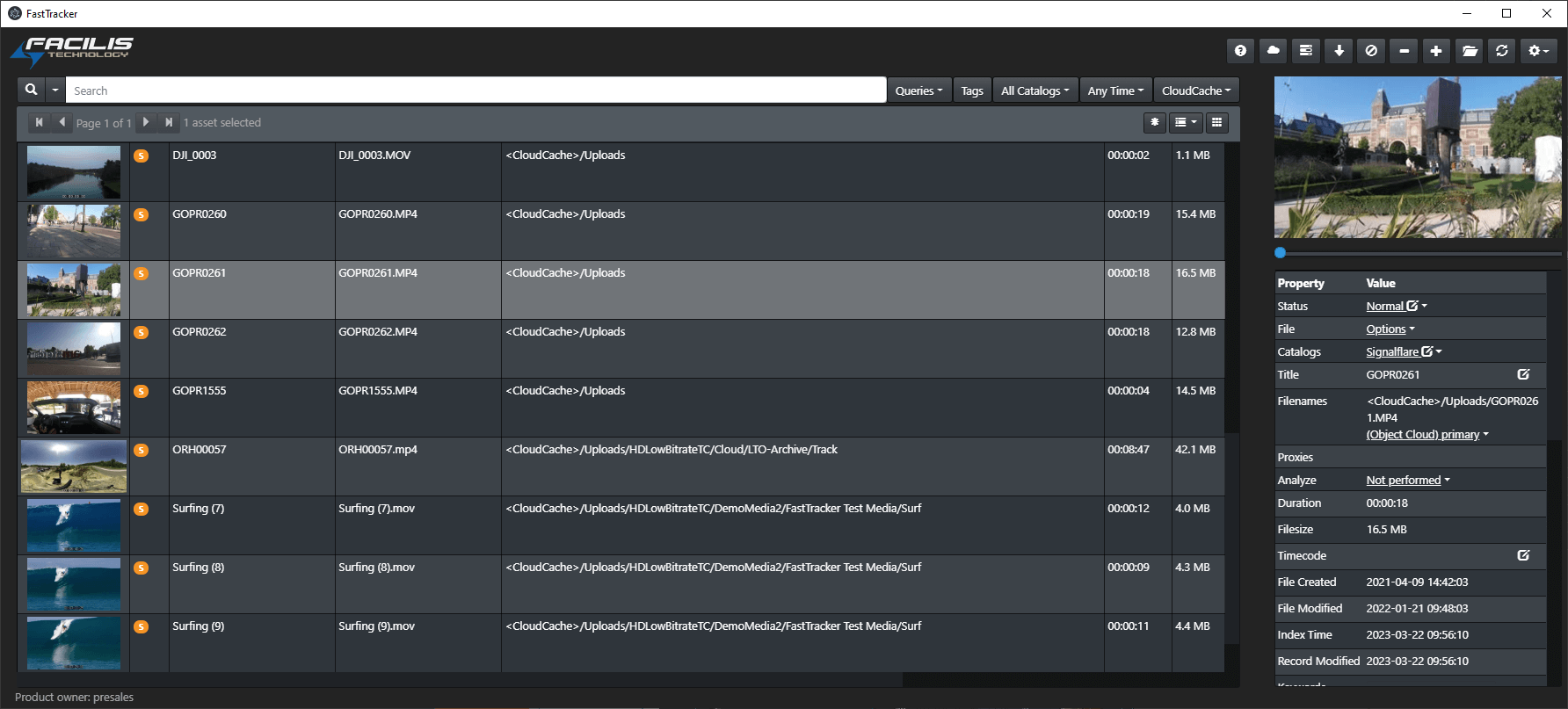Click the Tags button
The image size is (1568, 709).
pos(972,90)
